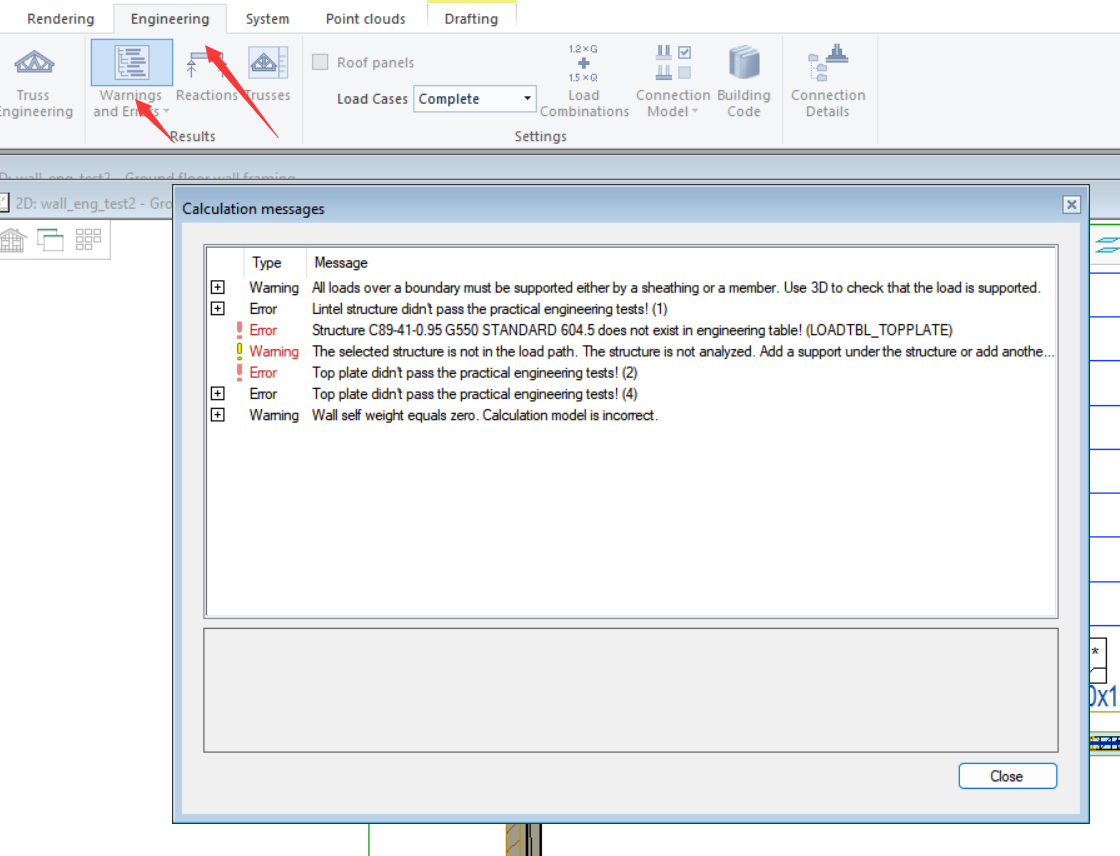Expand the loads over boundary warning row
The image size is (1120, 856).
[x=218, y=287]
